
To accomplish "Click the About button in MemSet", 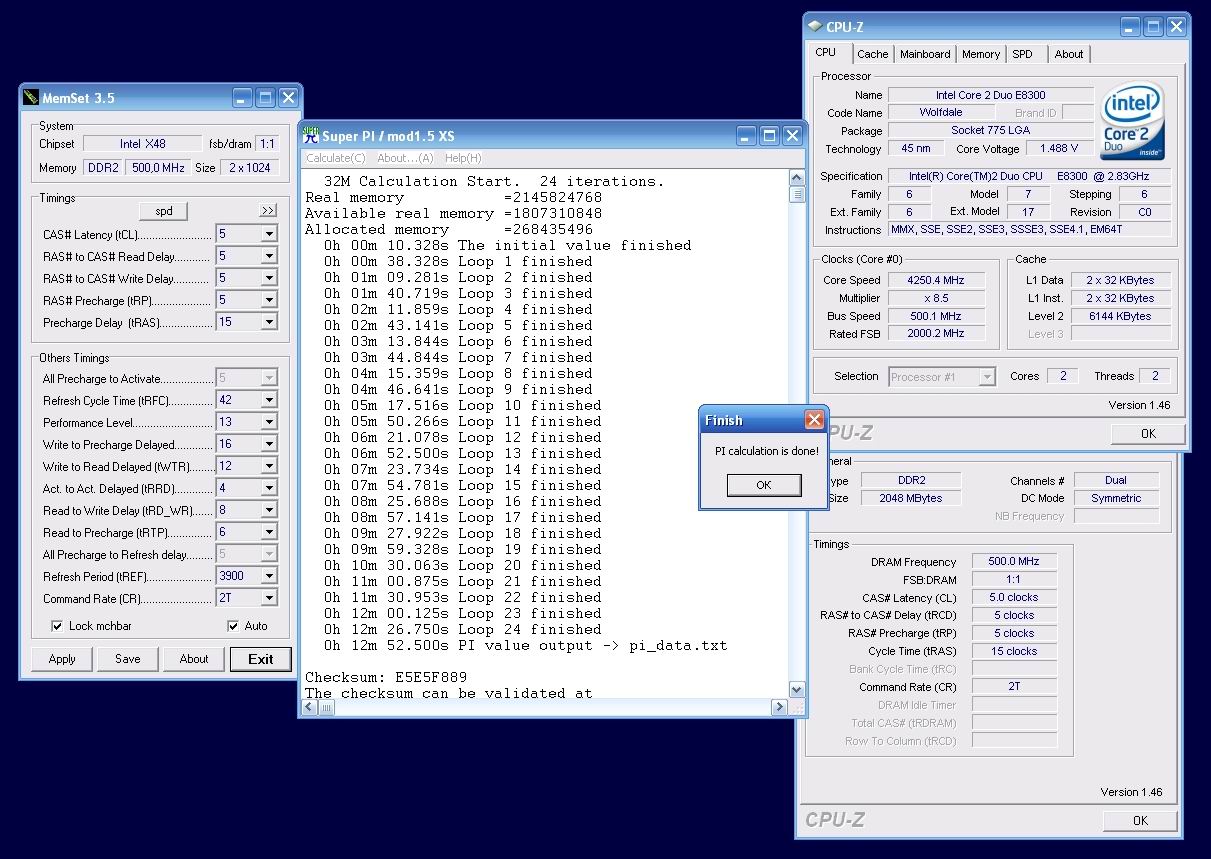I will (x=194, y=659).
